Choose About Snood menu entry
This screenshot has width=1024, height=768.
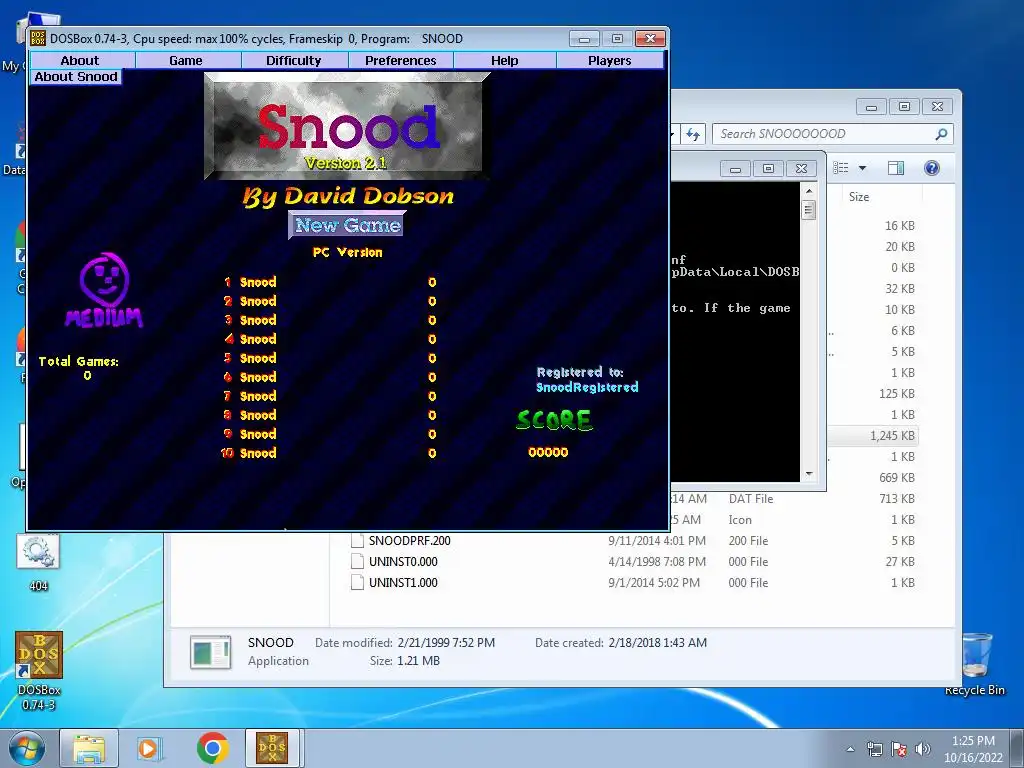(76, 77)
